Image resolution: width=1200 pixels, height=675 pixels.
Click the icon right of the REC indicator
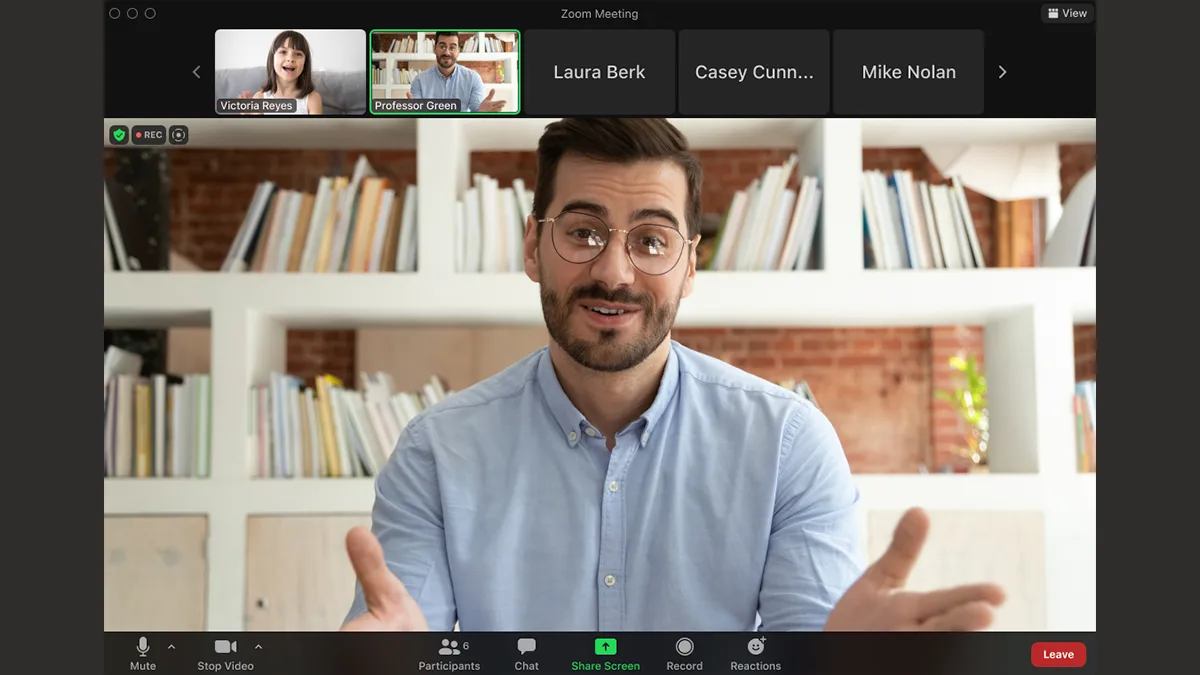(x=178, y=135)
